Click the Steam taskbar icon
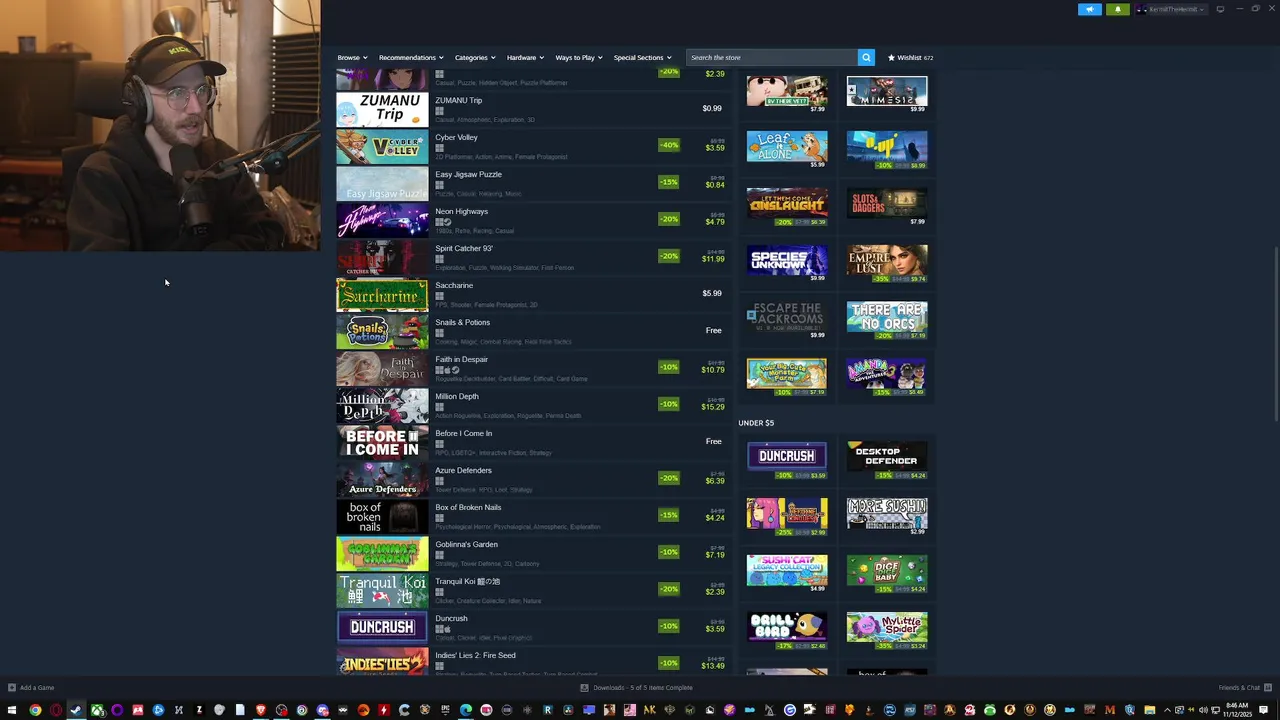Viewport: 1280px width, 720px height. tap(76, 710)
